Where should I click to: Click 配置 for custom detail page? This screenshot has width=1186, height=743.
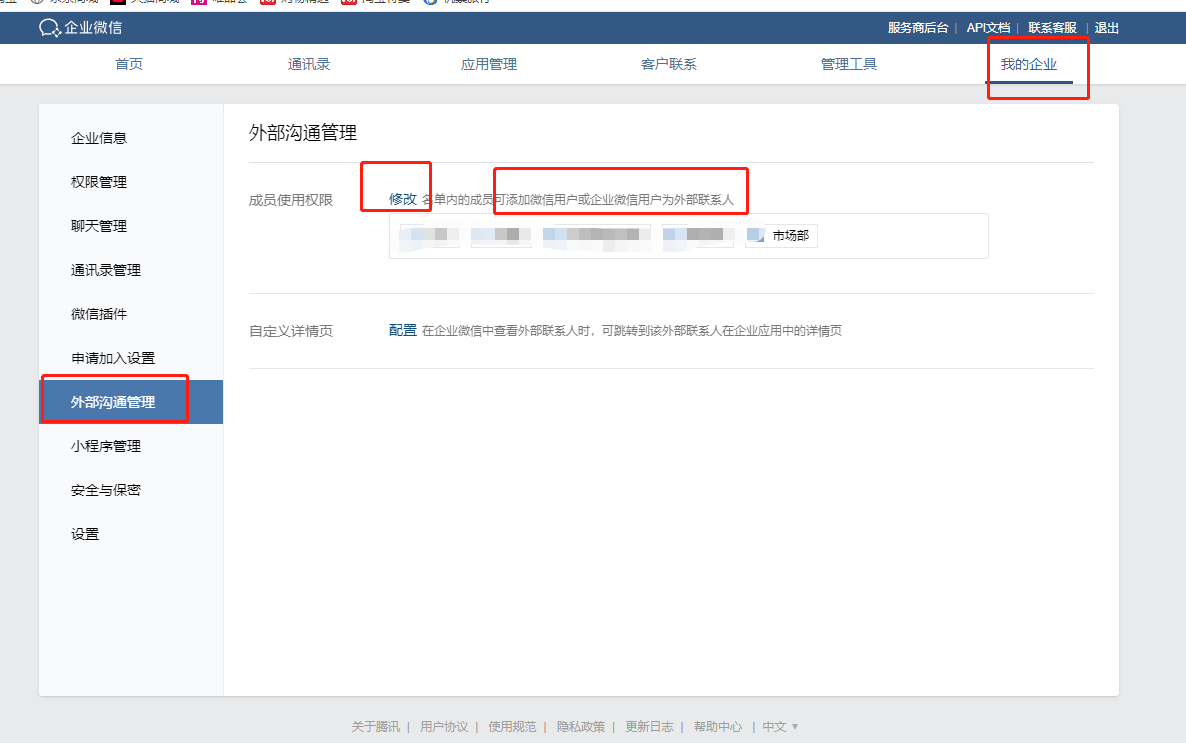coord(402,330)
